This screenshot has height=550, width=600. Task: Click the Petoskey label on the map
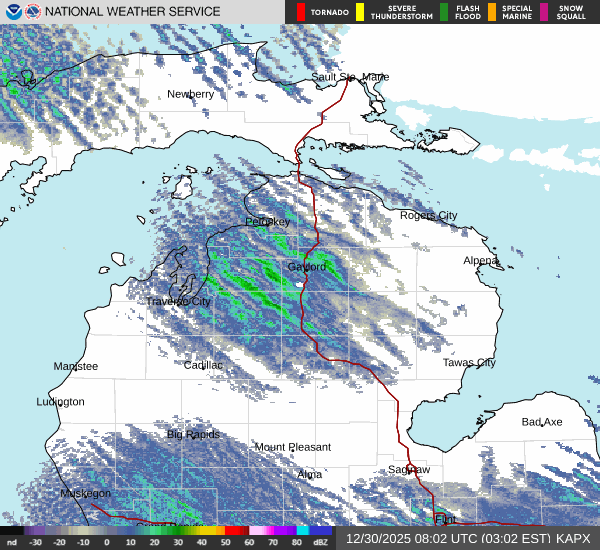point(268,221)
